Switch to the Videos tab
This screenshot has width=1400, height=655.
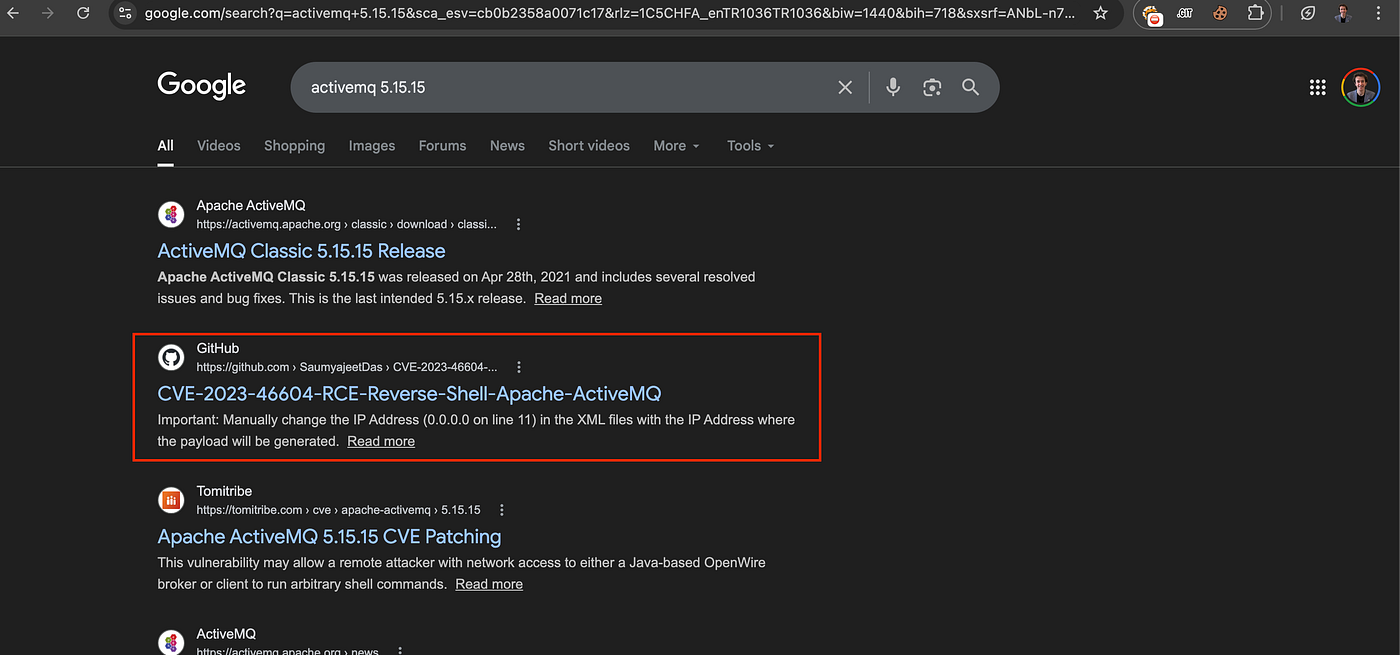coord(219,146)
